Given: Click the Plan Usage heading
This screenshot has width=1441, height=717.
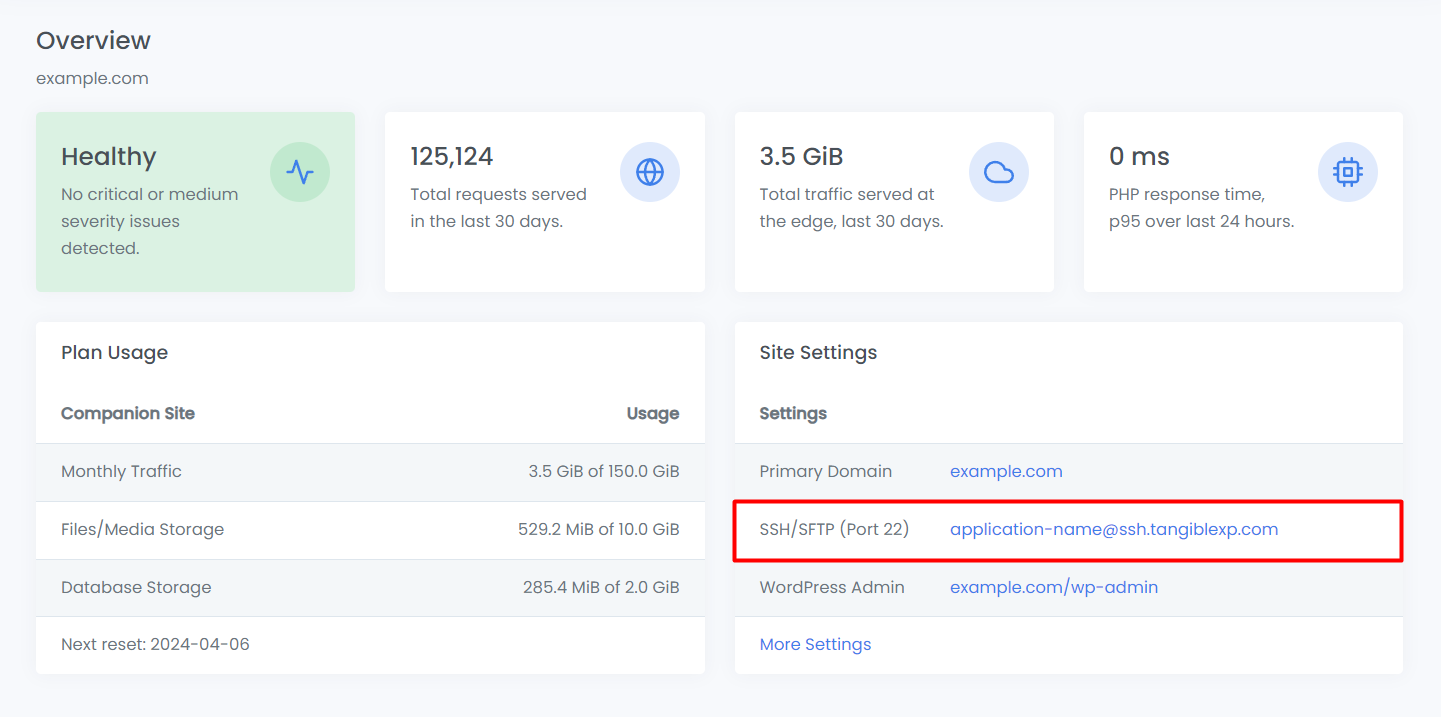Looking at the screenshot, I should [114, 352].
